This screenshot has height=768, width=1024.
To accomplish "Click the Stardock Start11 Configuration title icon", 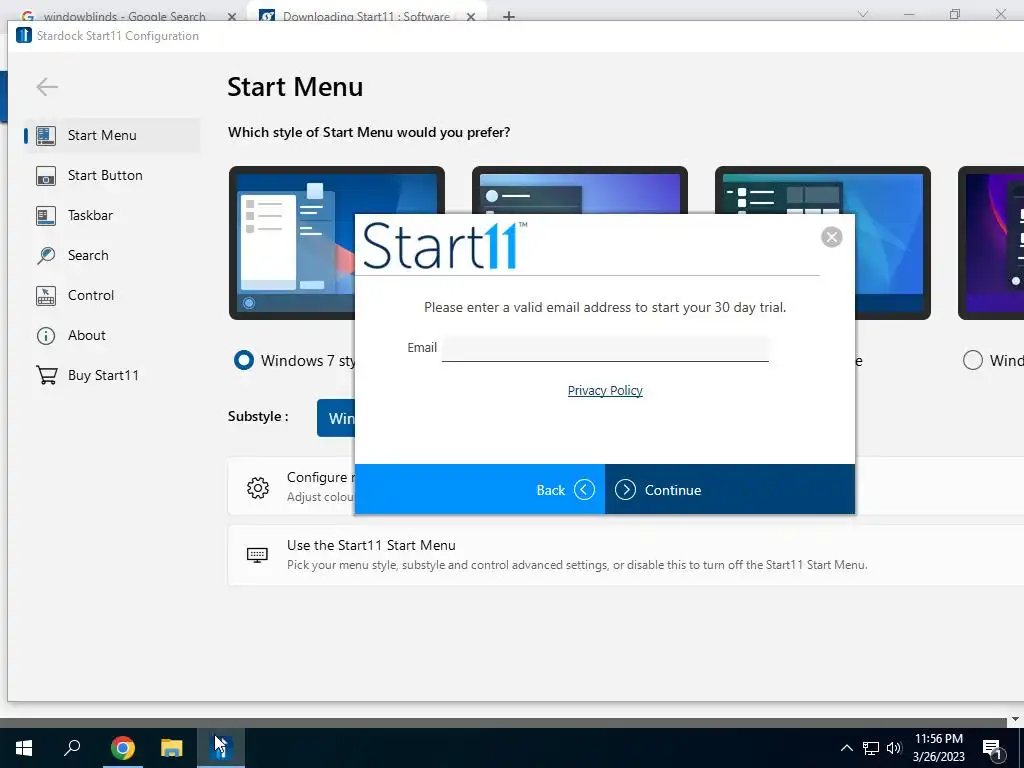I will [x=24, y=35].
